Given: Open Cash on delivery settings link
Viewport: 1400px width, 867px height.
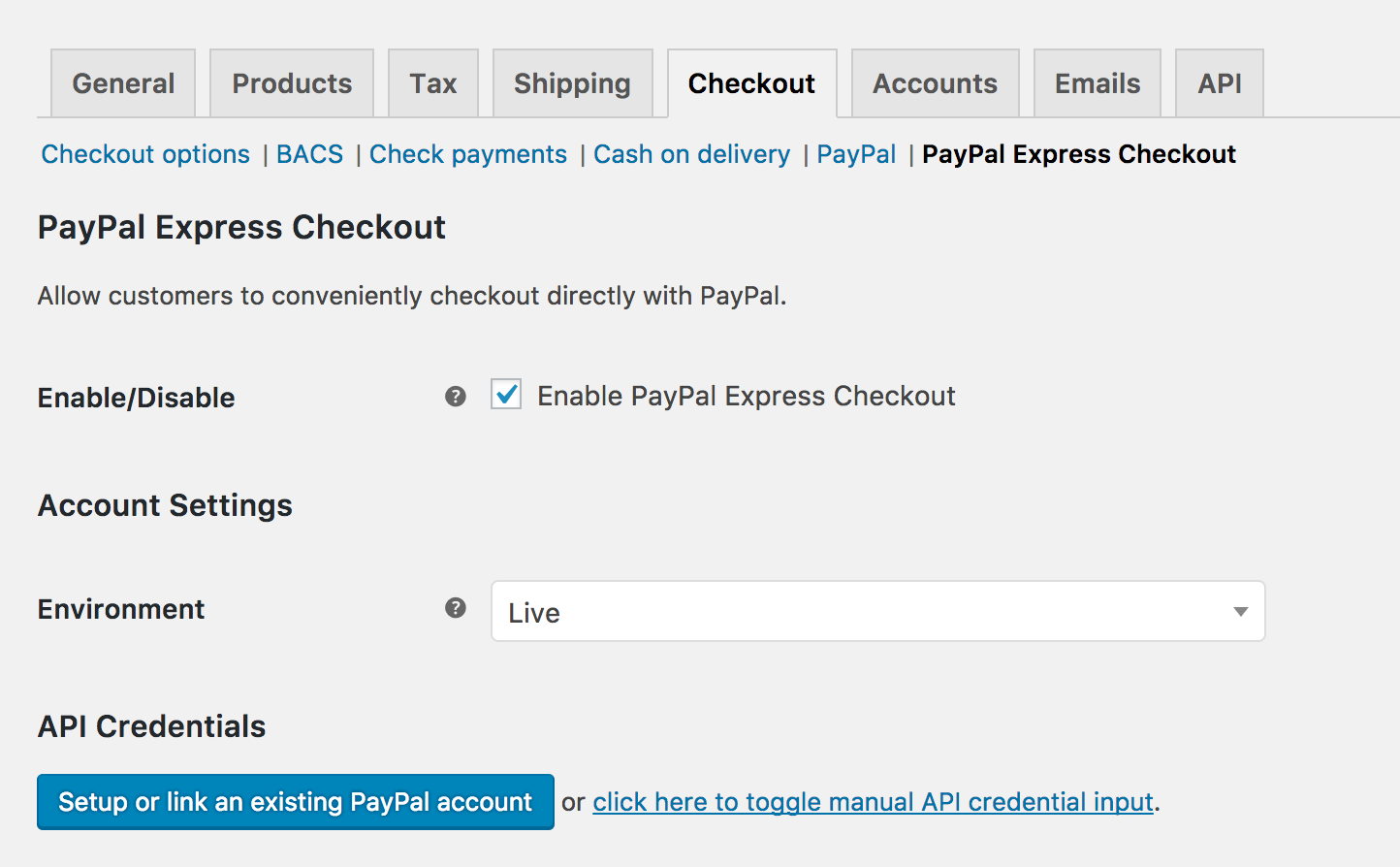Looking at the screenshot, I should click(692, 154).
